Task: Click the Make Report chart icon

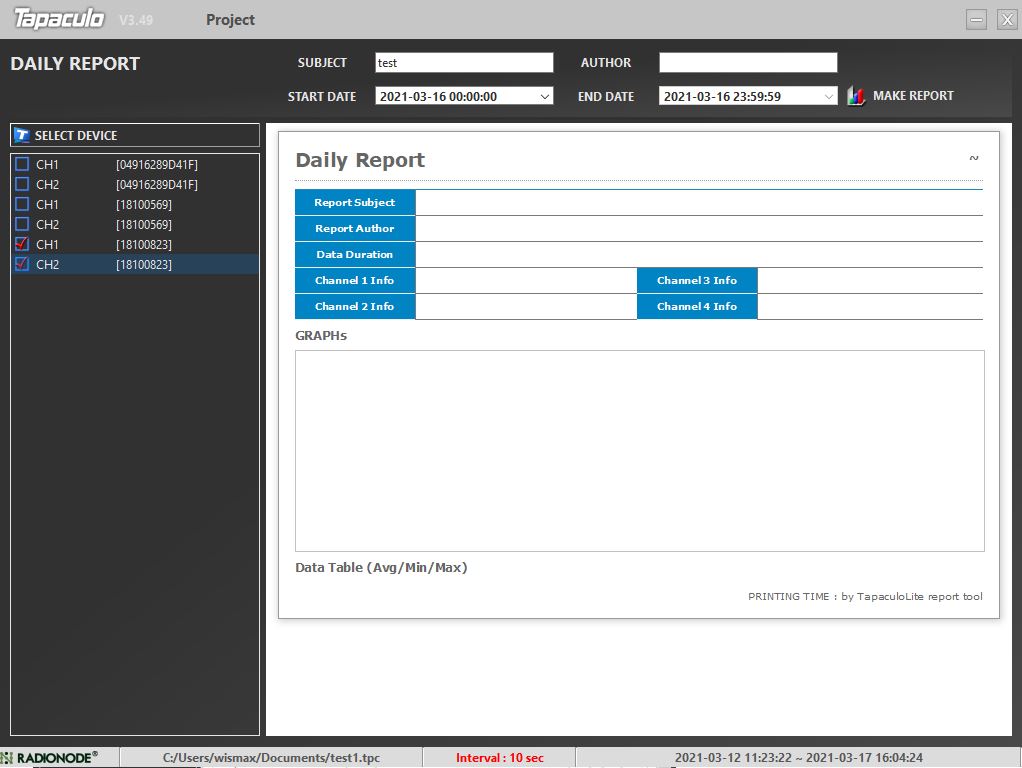Action: [x=856, y=96]
